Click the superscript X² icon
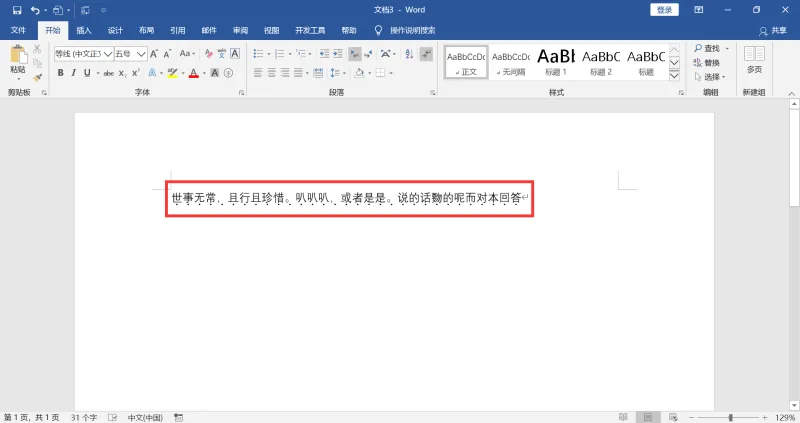Screen dimensions: 800x423 point(136,73)
